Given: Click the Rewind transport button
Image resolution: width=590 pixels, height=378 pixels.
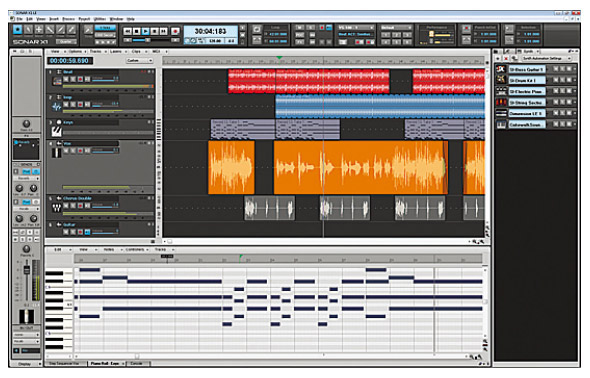Looking at the screenshot, I should point(128,31).
